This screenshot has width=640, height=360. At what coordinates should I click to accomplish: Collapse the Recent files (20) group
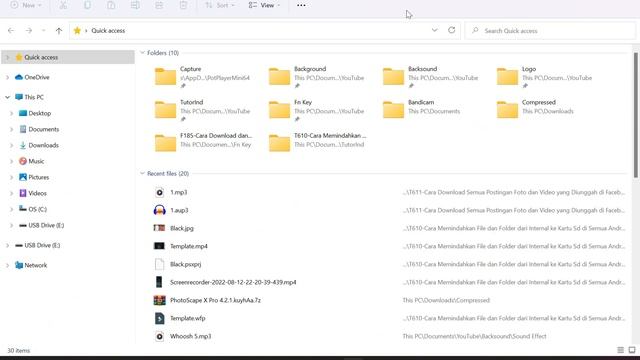(142, 173)
